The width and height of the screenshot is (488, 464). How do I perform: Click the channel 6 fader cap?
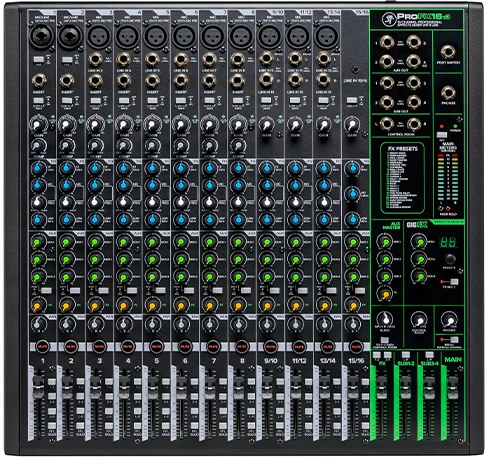tap(181, 387)
